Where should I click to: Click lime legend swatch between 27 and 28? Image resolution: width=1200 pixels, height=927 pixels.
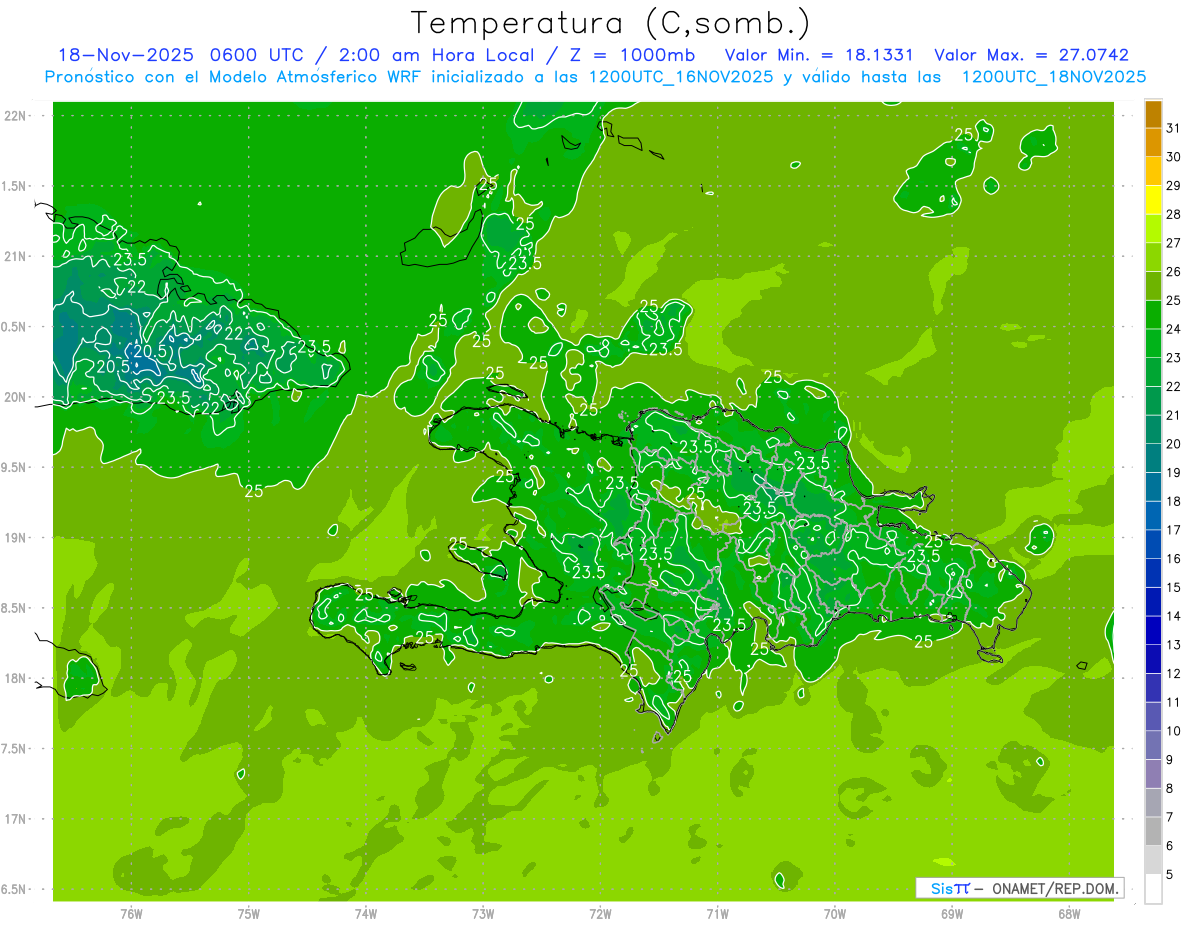(1153, 228)
